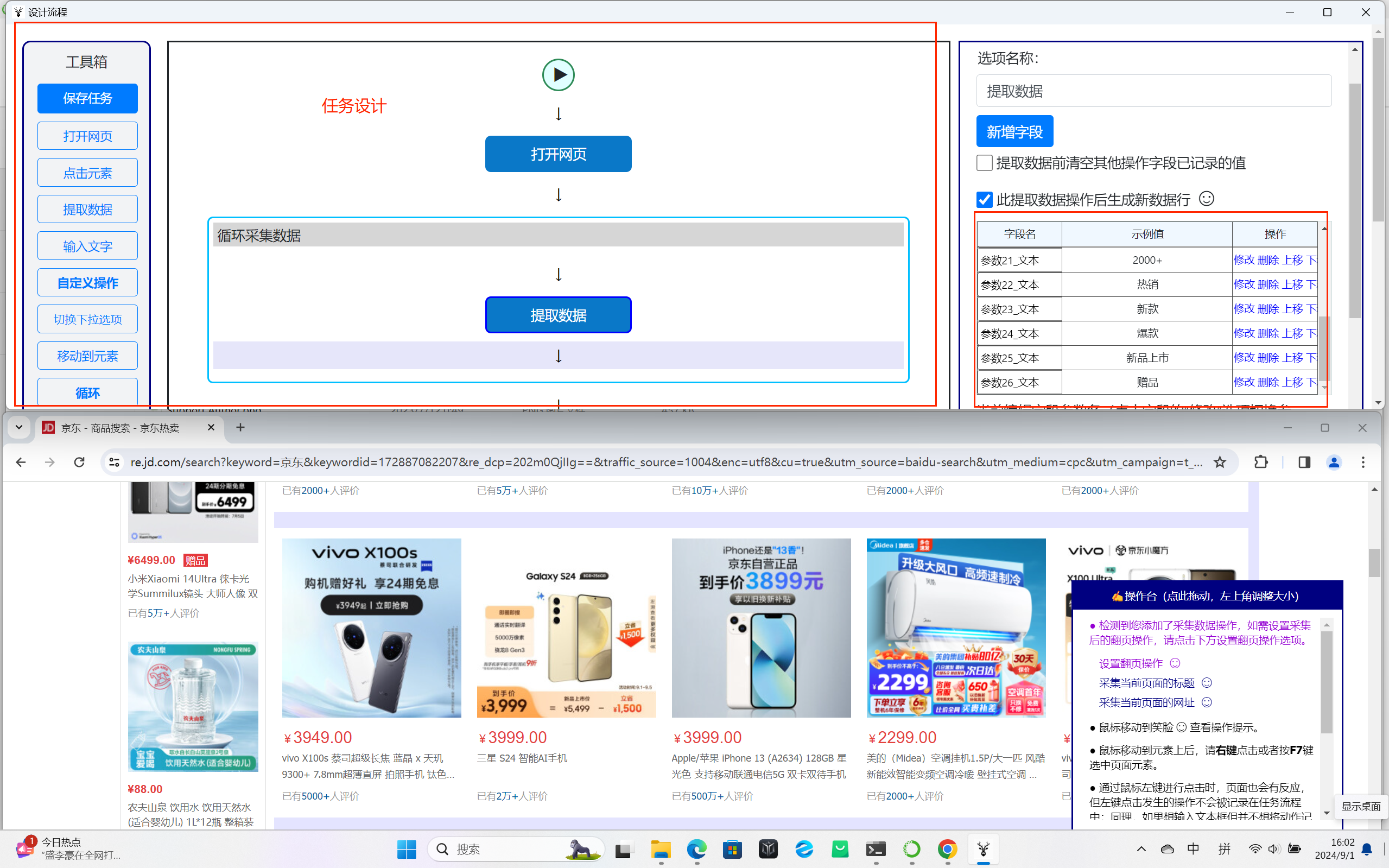Screen dimensions: 1389x868
Task: Click 移动到元素 in the toolbox
Action: (x=87, y=356)
